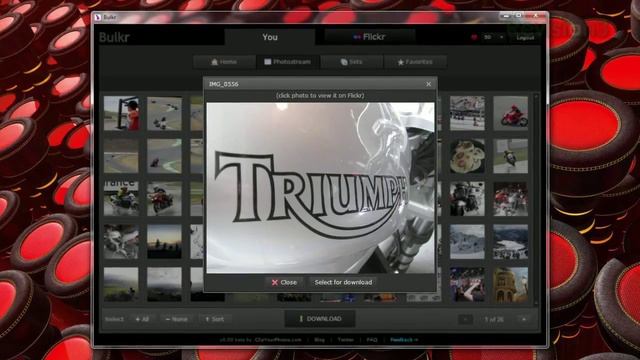
Task: Select the red racing motorcycle thumbnail, top right
Action: (510, 113)
